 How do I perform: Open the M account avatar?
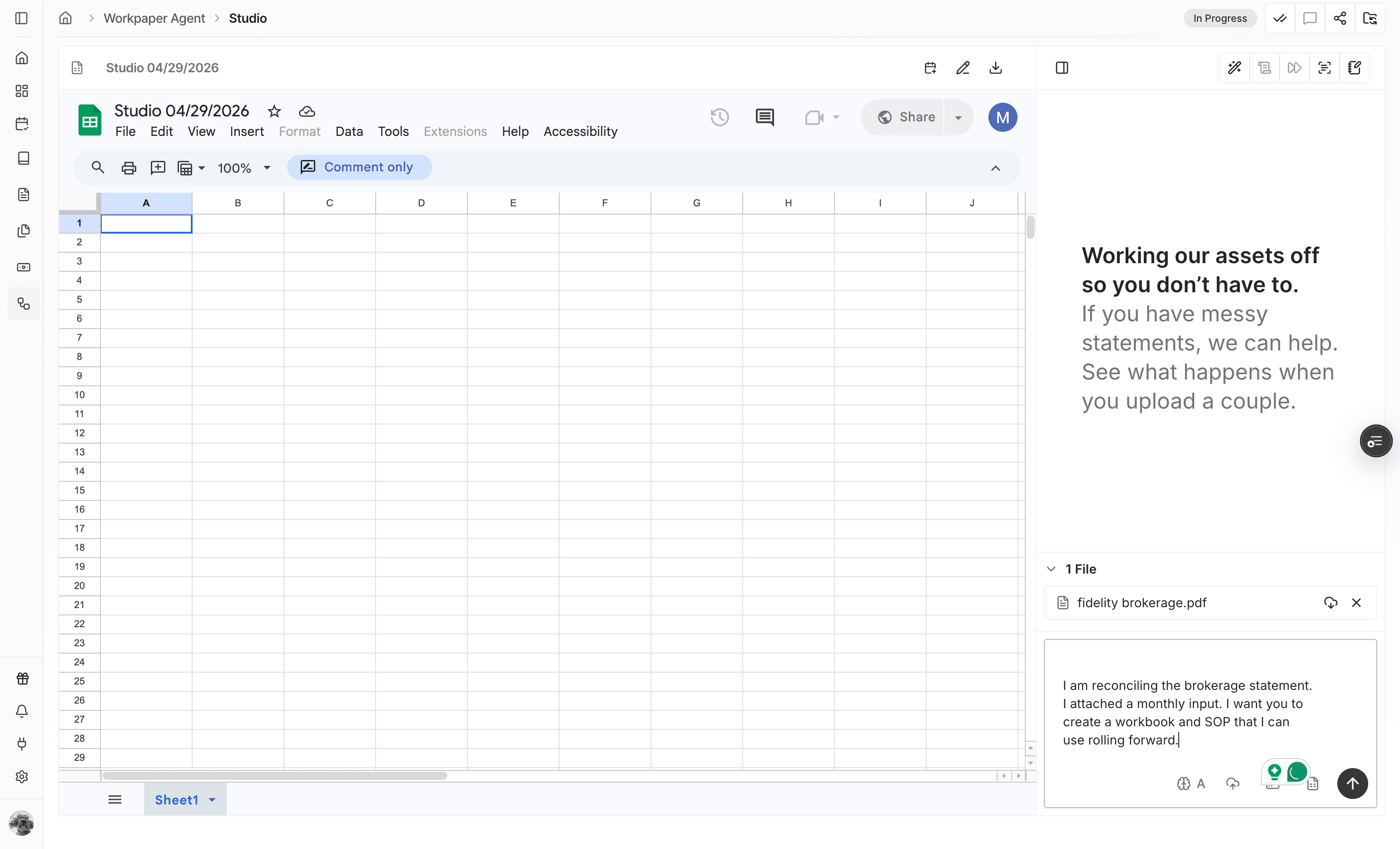click(x=1002, y=117)
